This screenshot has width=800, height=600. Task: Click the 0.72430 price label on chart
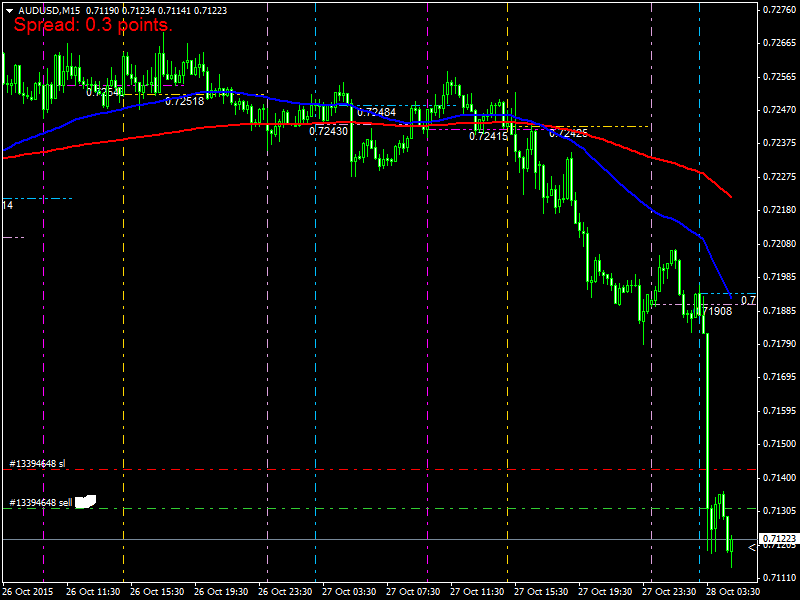coord(328,131)
